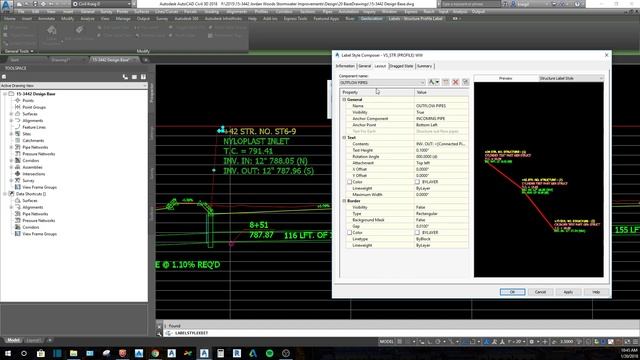Viewport: 640px width, 360px height.
Task: Open Revit from the taskbar
Action: (237, 353)
